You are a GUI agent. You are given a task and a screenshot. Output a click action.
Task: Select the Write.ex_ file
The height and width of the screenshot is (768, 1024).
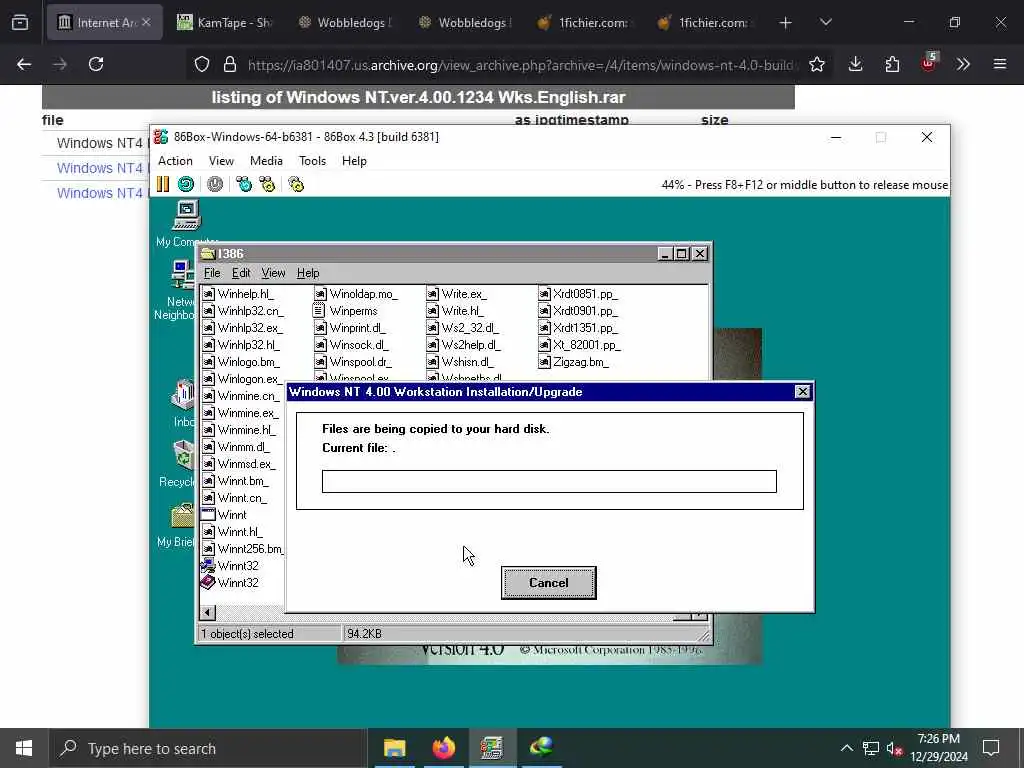(456, 294)
